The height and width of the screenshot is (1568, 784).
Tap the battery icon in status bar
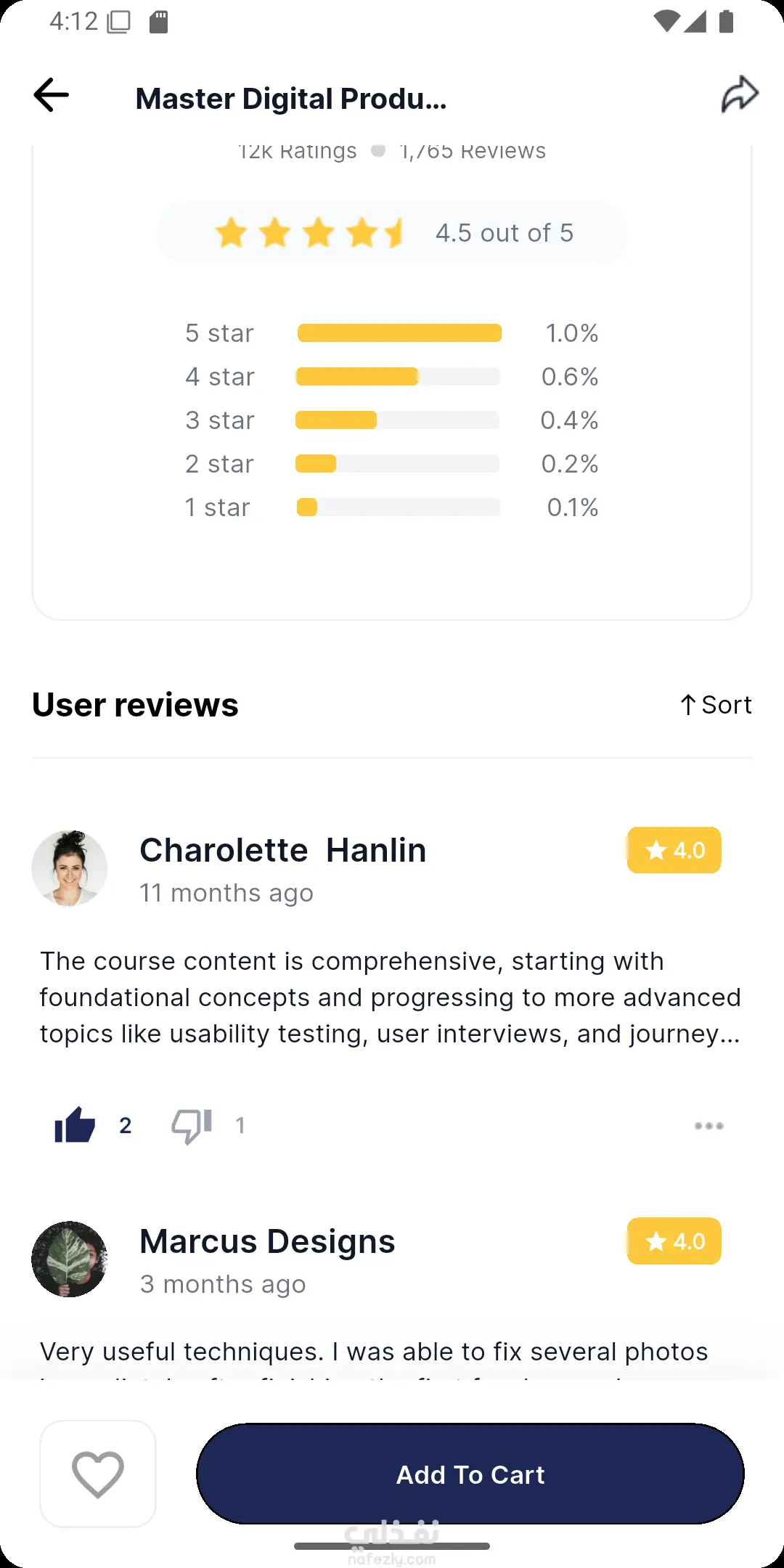[x=726, y=22]
